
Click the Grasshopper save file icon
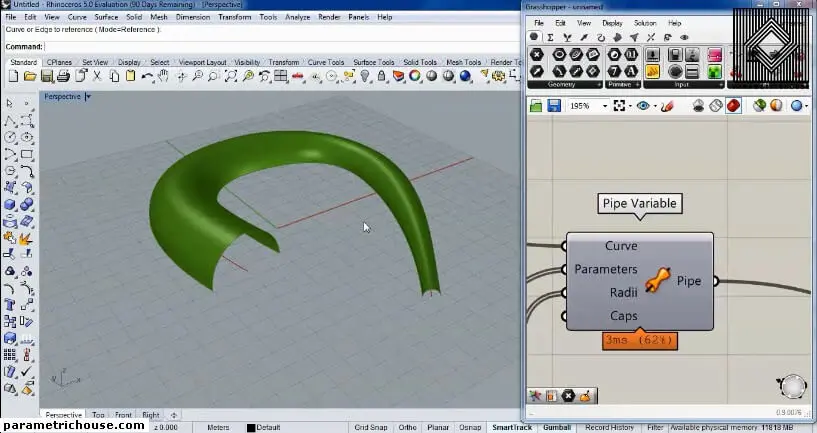553,106
